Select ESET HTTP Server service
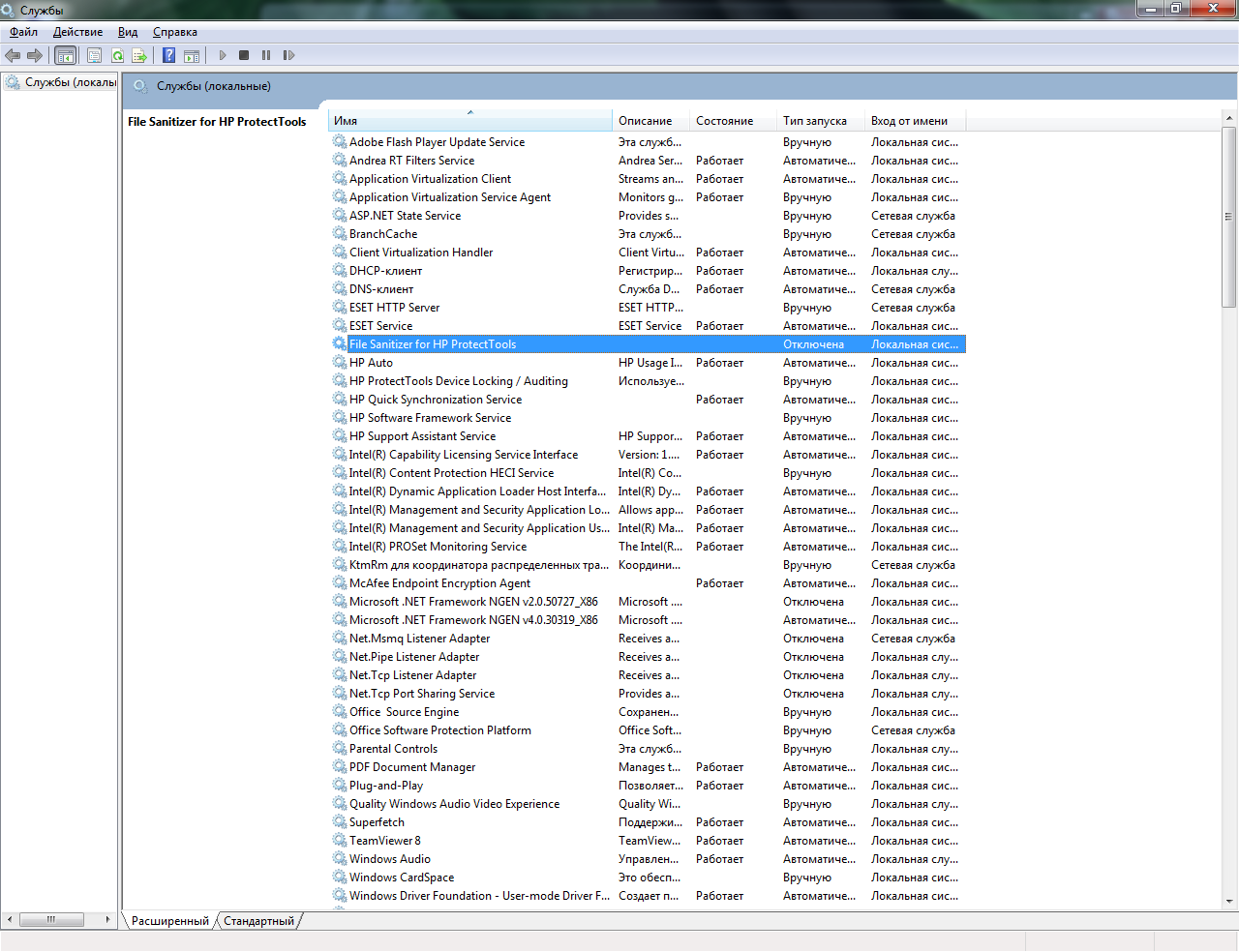Image resolution: width=1239 pixels, height=952 pixels. (x=648, y=308)
